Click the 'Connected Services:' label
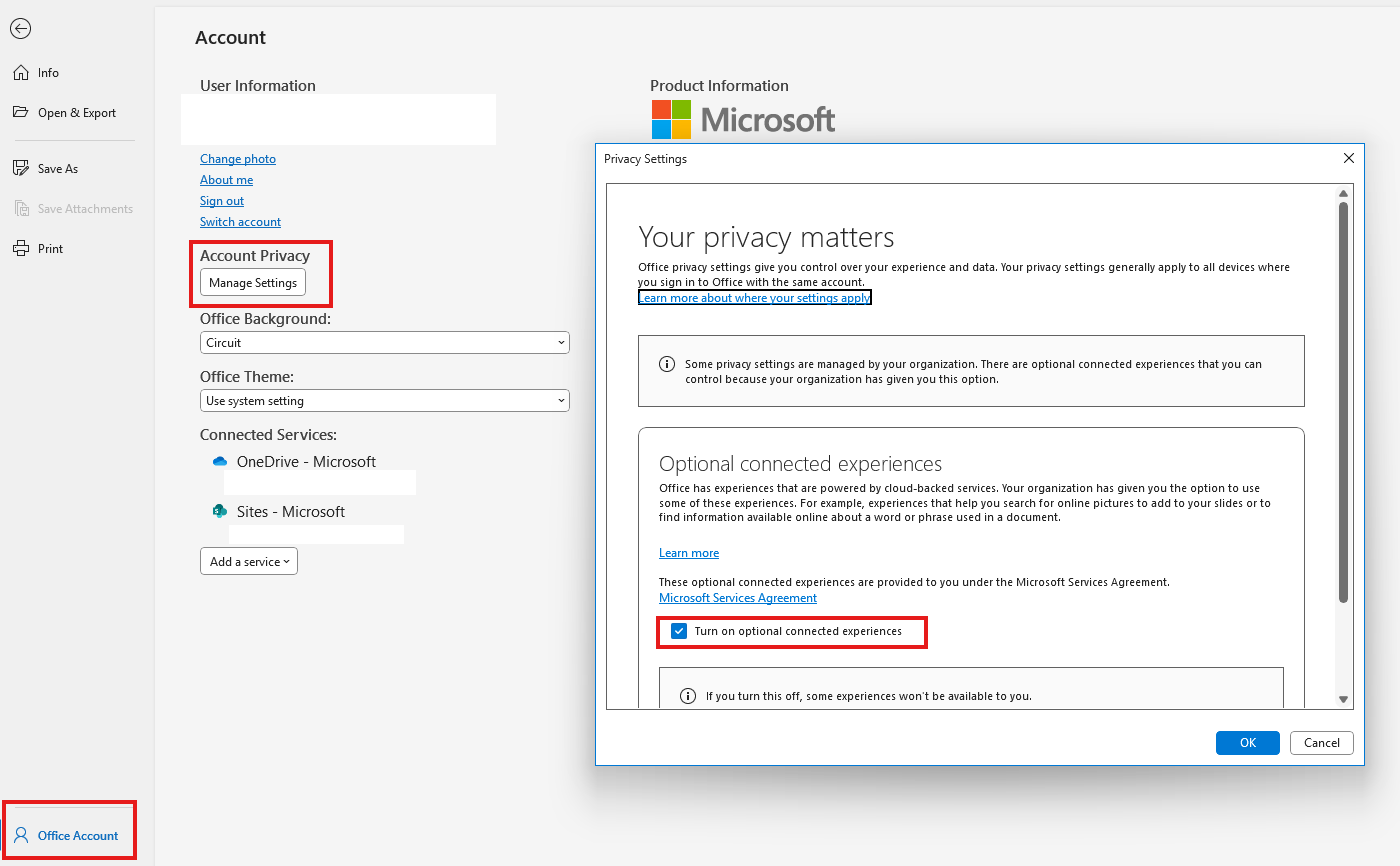 [x=268, y=435]
